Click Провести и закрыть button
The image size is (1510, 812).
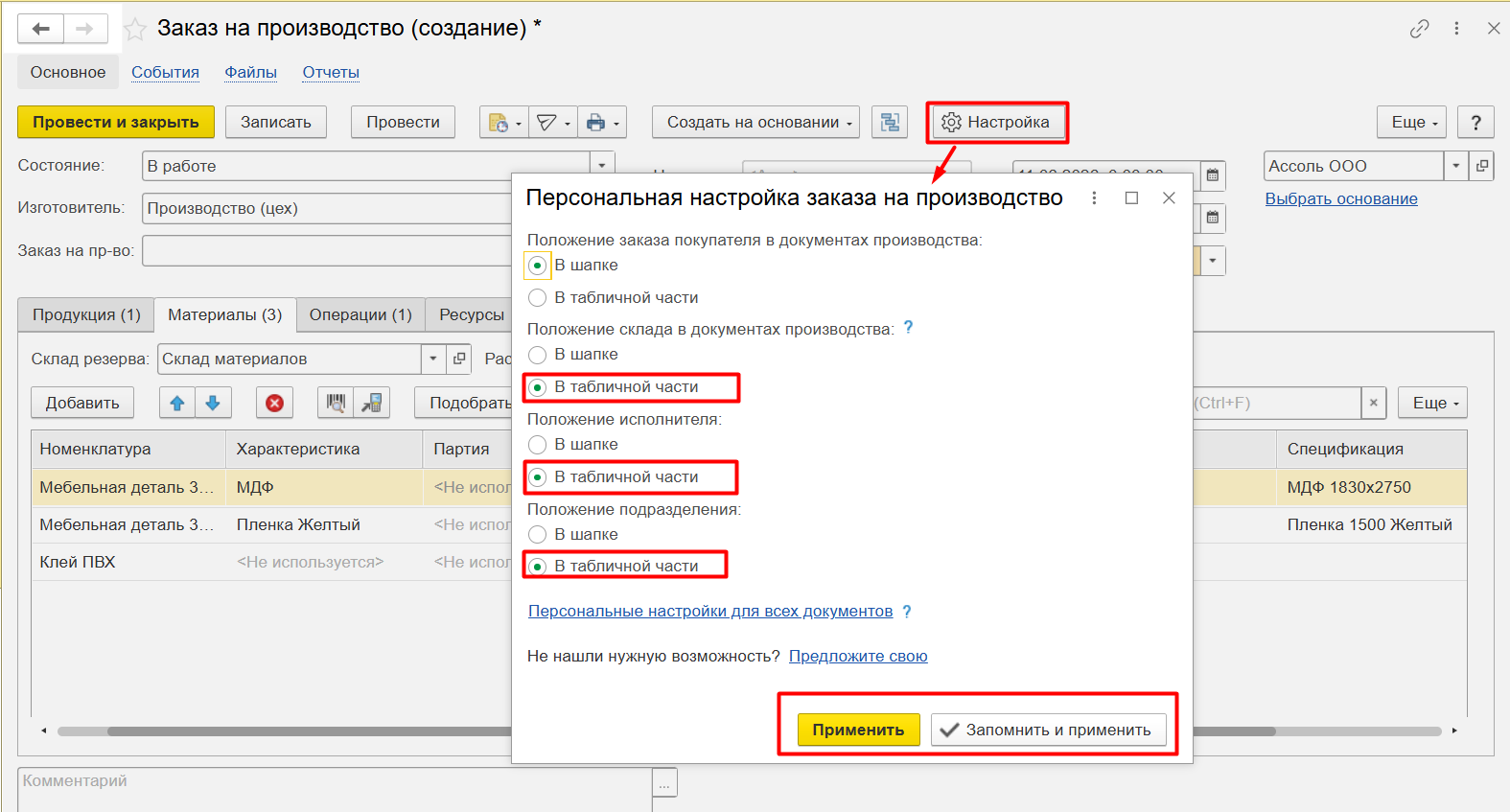click(x=116, y=123)
